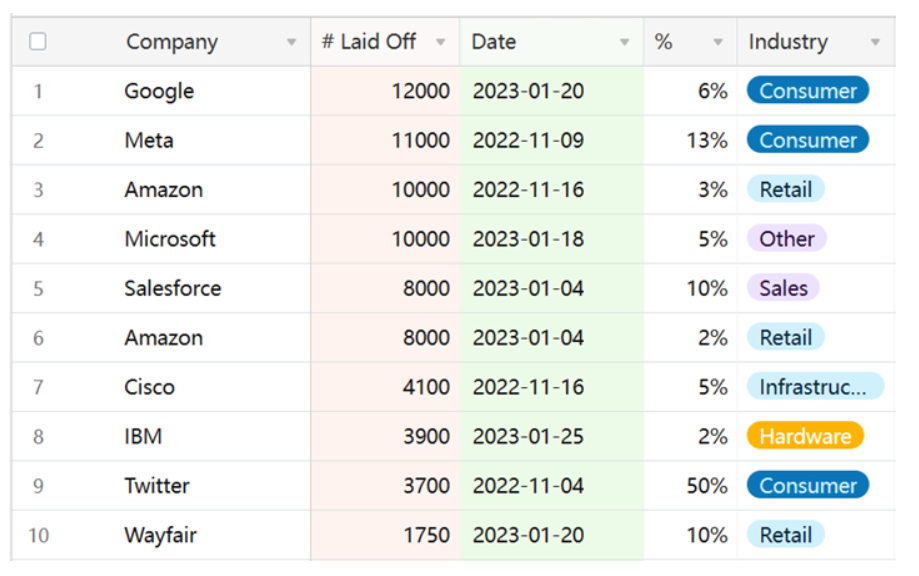Select the 50% cell for Twitter
Viewport: 919px width, 576px height.
click(x=706, y=486)
